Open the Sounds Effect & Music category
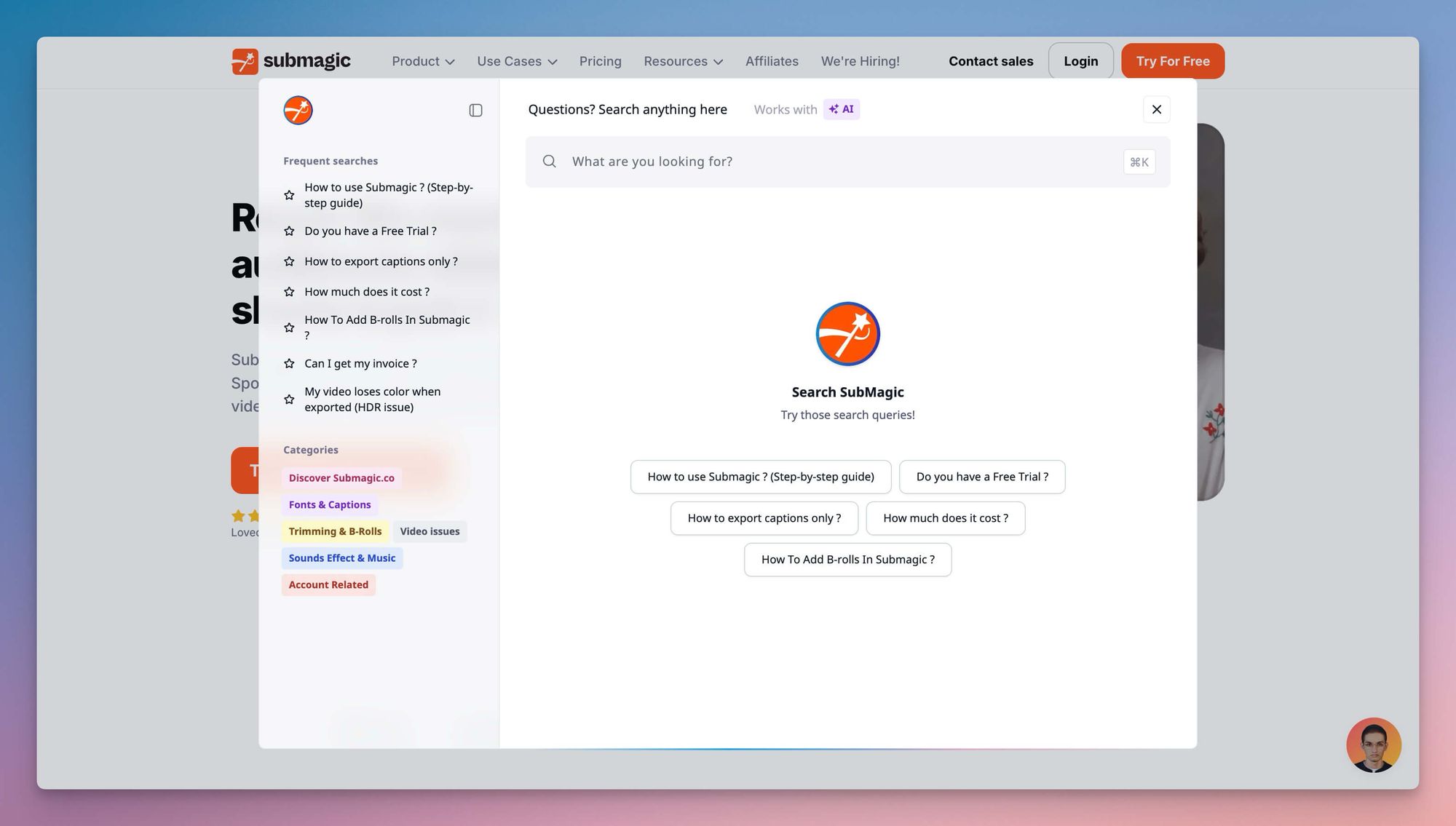 (x=341, y=558)
